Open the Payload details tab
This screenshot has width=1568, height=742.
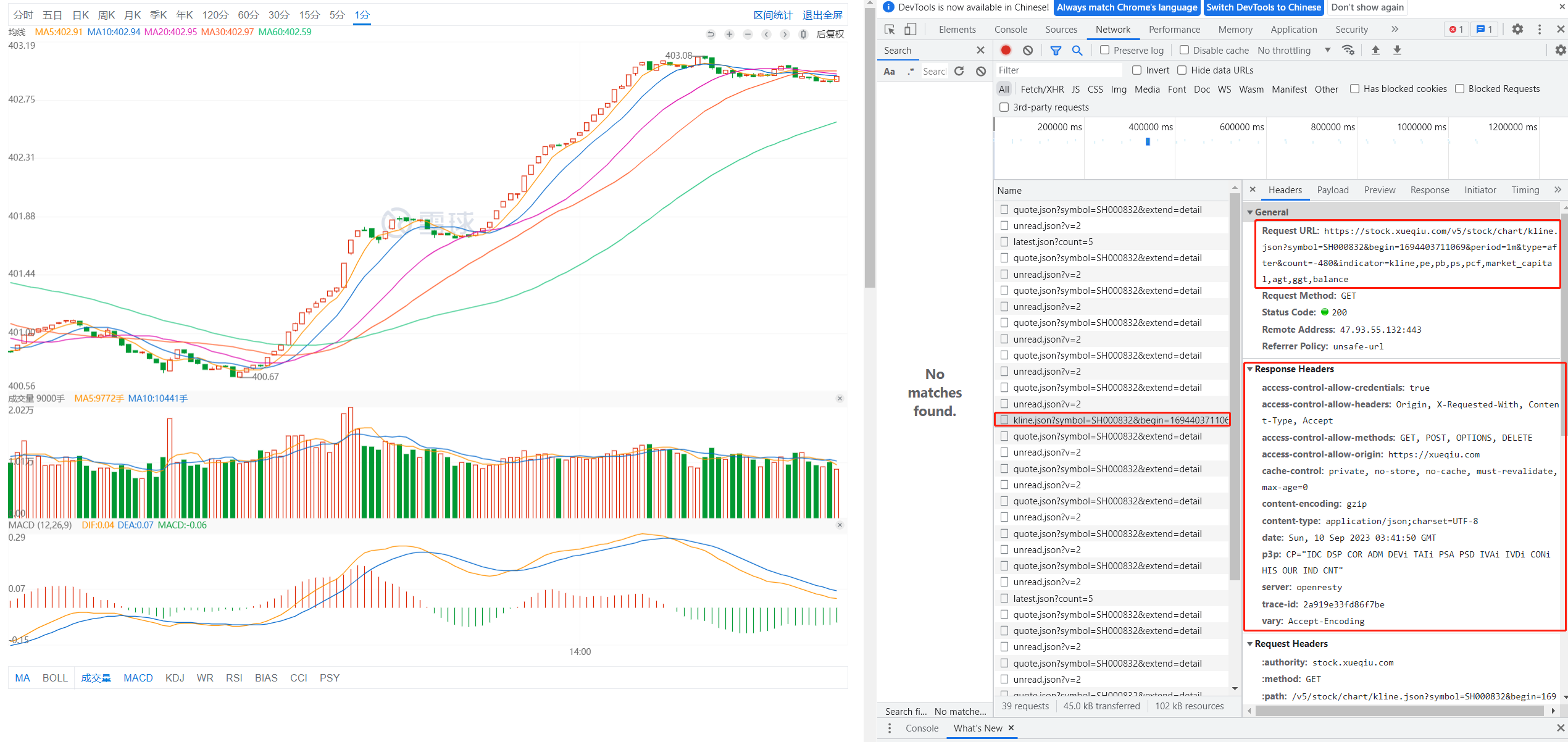click(x=1332, y=190)
